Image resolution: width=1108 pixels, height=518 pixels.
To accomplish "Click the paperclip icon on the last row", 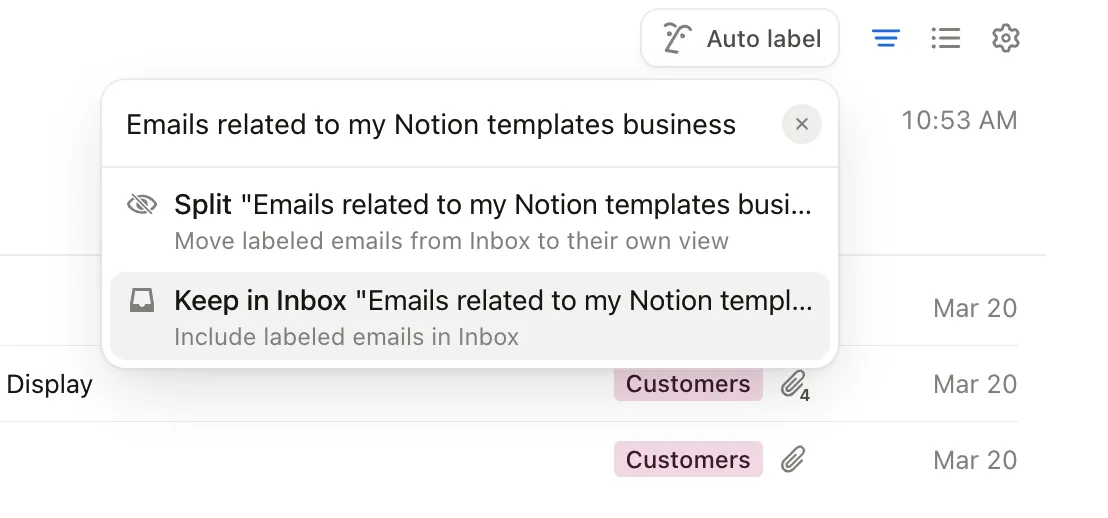I will pyautogui.click(x=793, y=460).
